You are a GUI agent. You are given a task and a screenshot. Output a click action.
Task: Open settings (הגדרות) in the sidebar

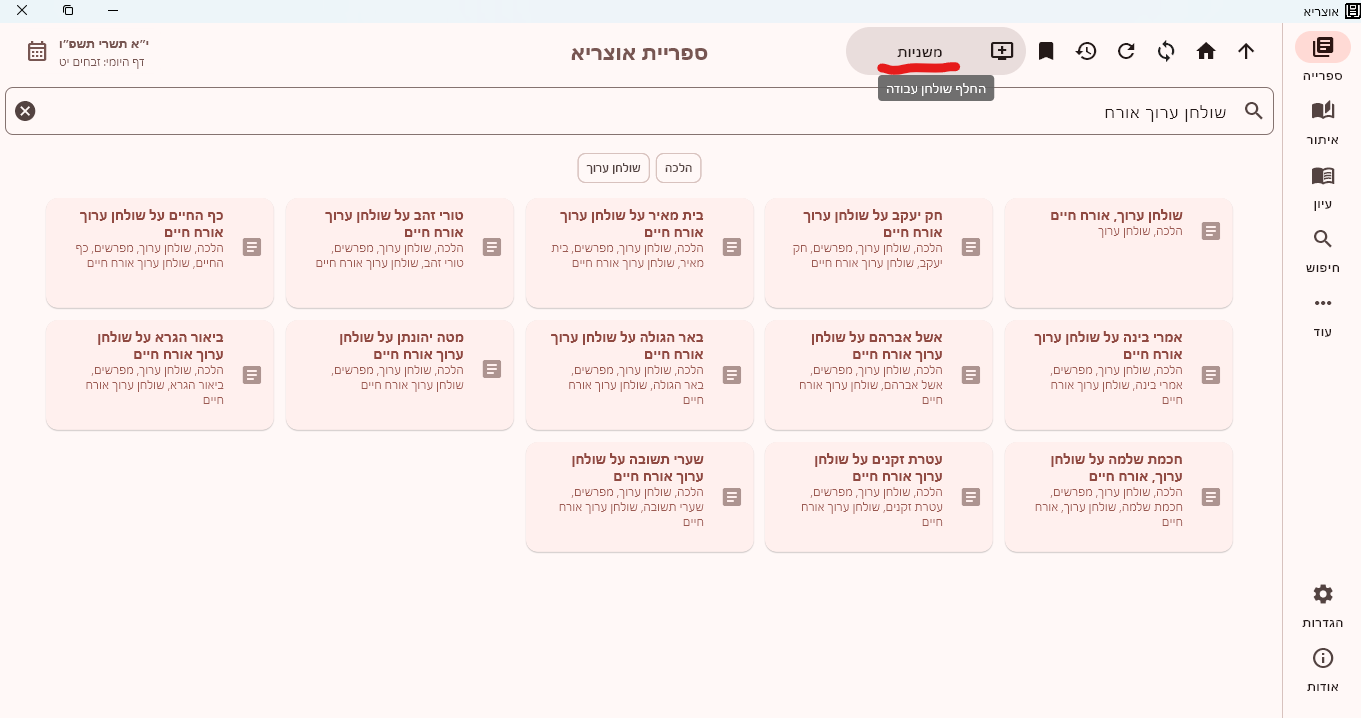click(x=1322, y=605)
